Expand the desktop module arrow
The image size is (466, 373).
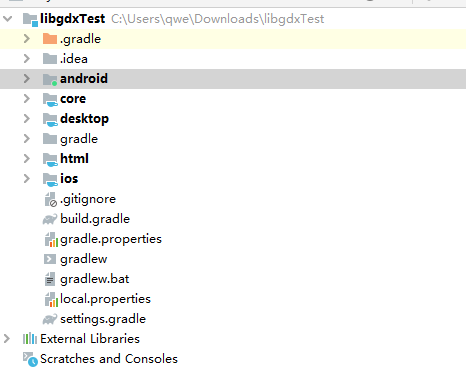[27, 119]
